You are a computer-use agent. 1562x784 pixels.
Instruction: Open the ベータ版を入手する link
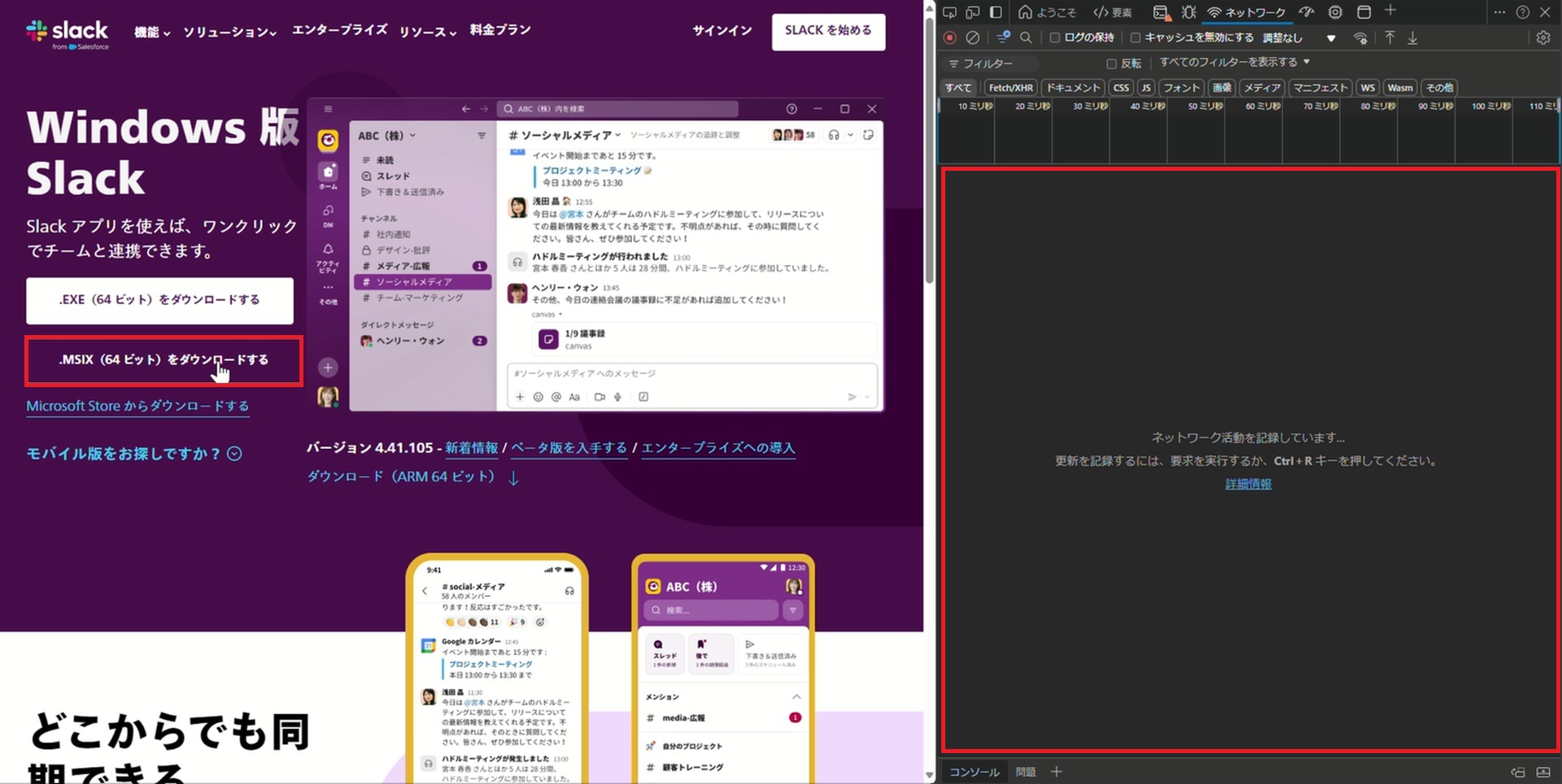[569, 448]
